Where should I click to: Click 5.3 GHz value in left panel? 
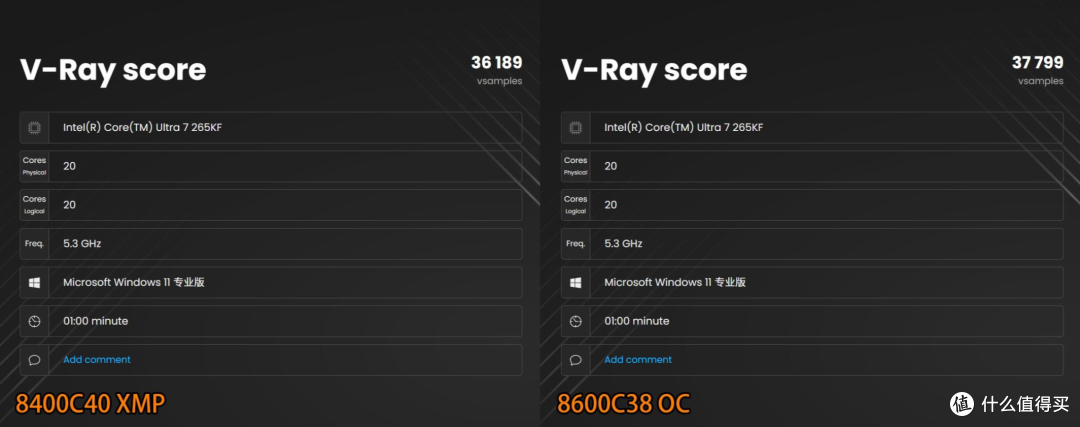(83, 244)
